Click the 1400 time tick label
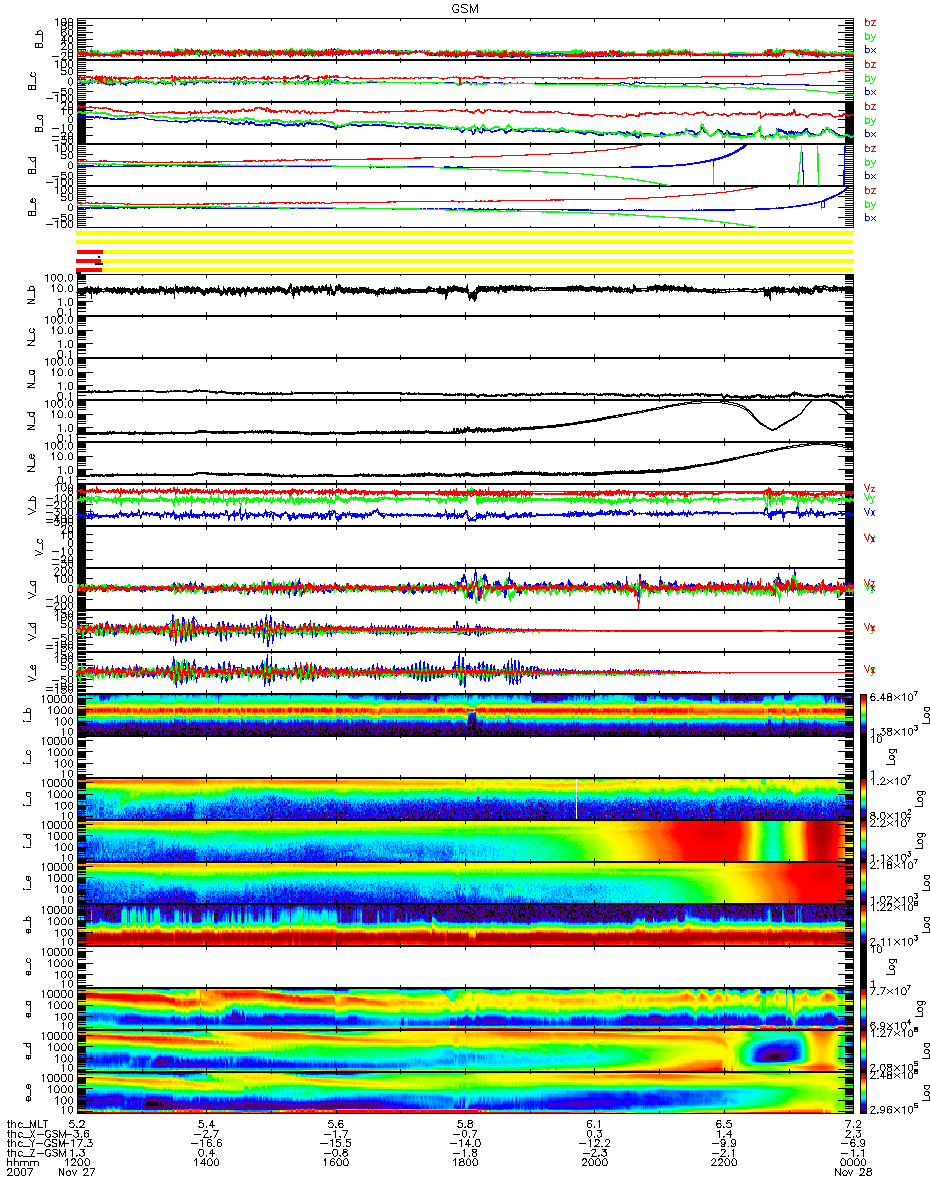Viewport: 930px width, 1200px height. coord(207,1164)
